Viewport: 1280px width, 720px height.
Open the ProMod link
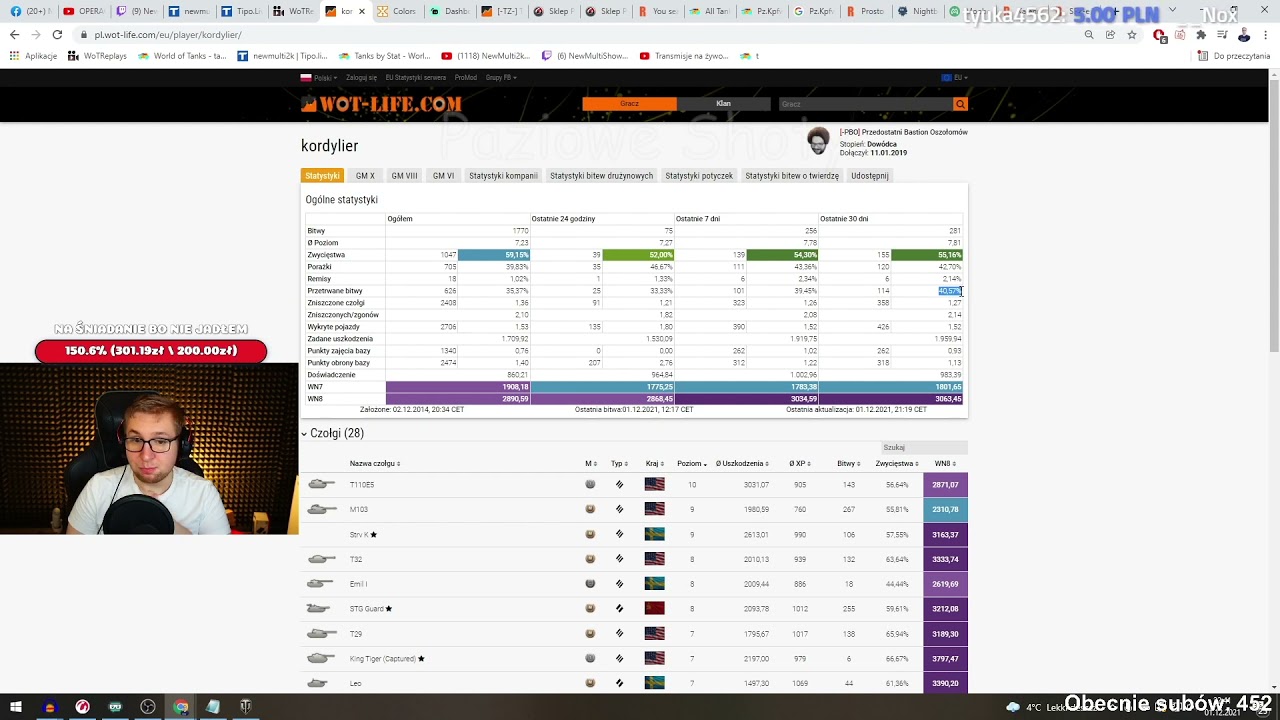click(x=466, y=77)
